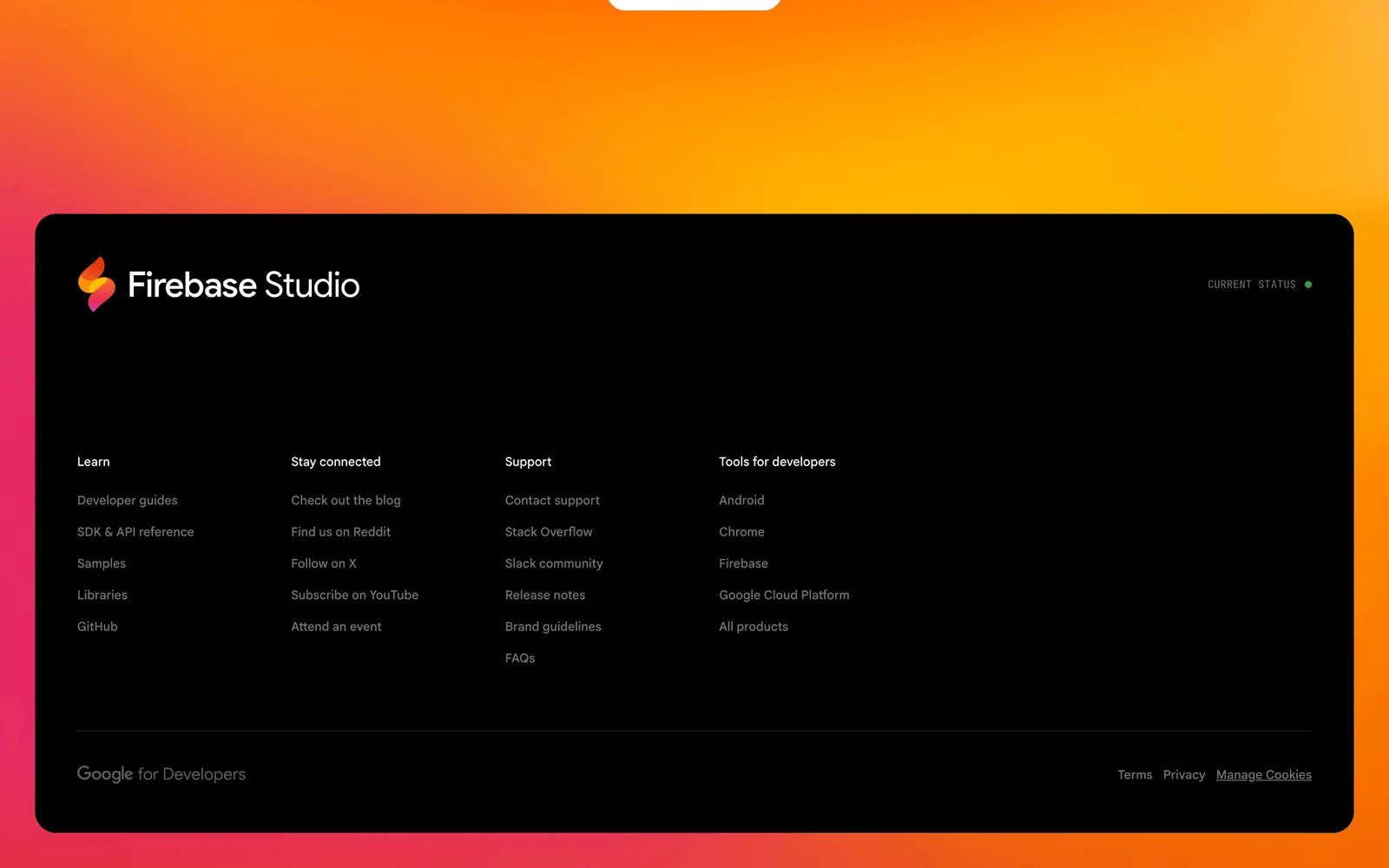
Task: Click Attend an event
Action: click(336, 627)
